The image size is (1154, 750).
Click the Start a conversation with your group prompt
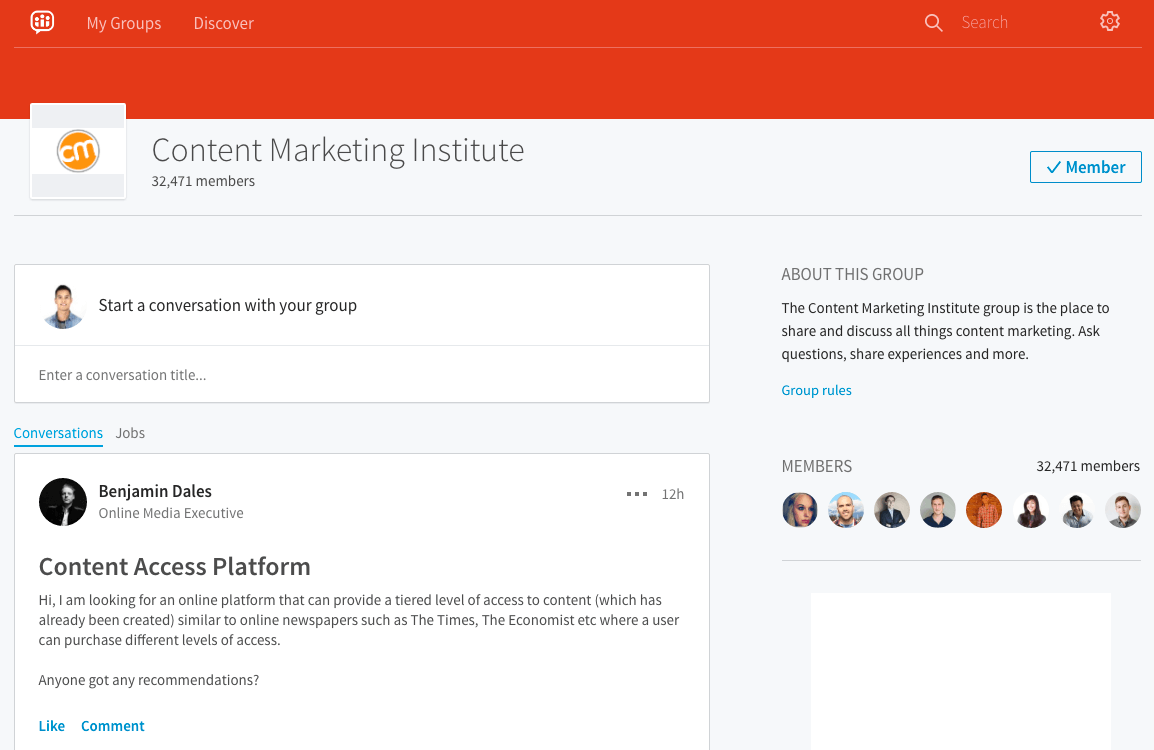(227, 305)
